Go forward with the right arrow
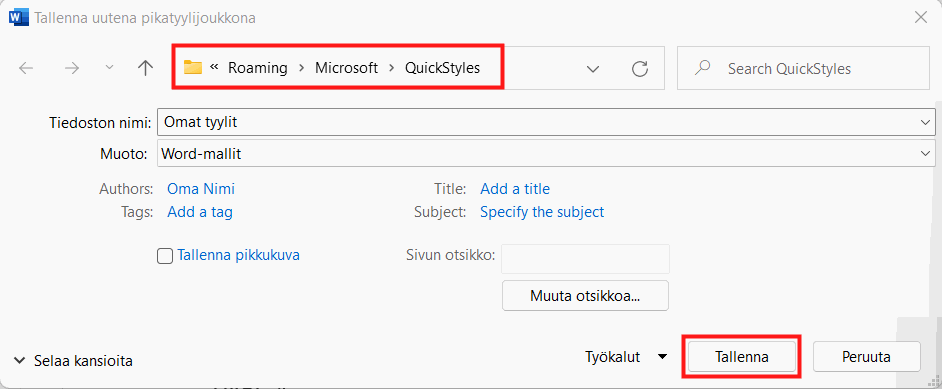Viewport: 942px width, 389px height. (x=72, y=68)
